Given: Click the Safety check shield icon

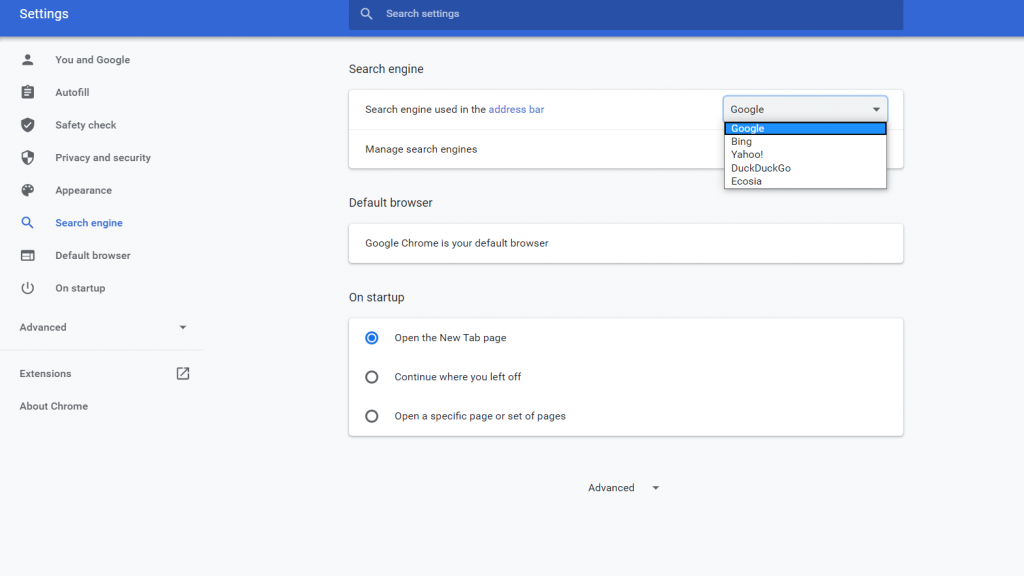Looking at the screenshot, I should click(28, 125).
